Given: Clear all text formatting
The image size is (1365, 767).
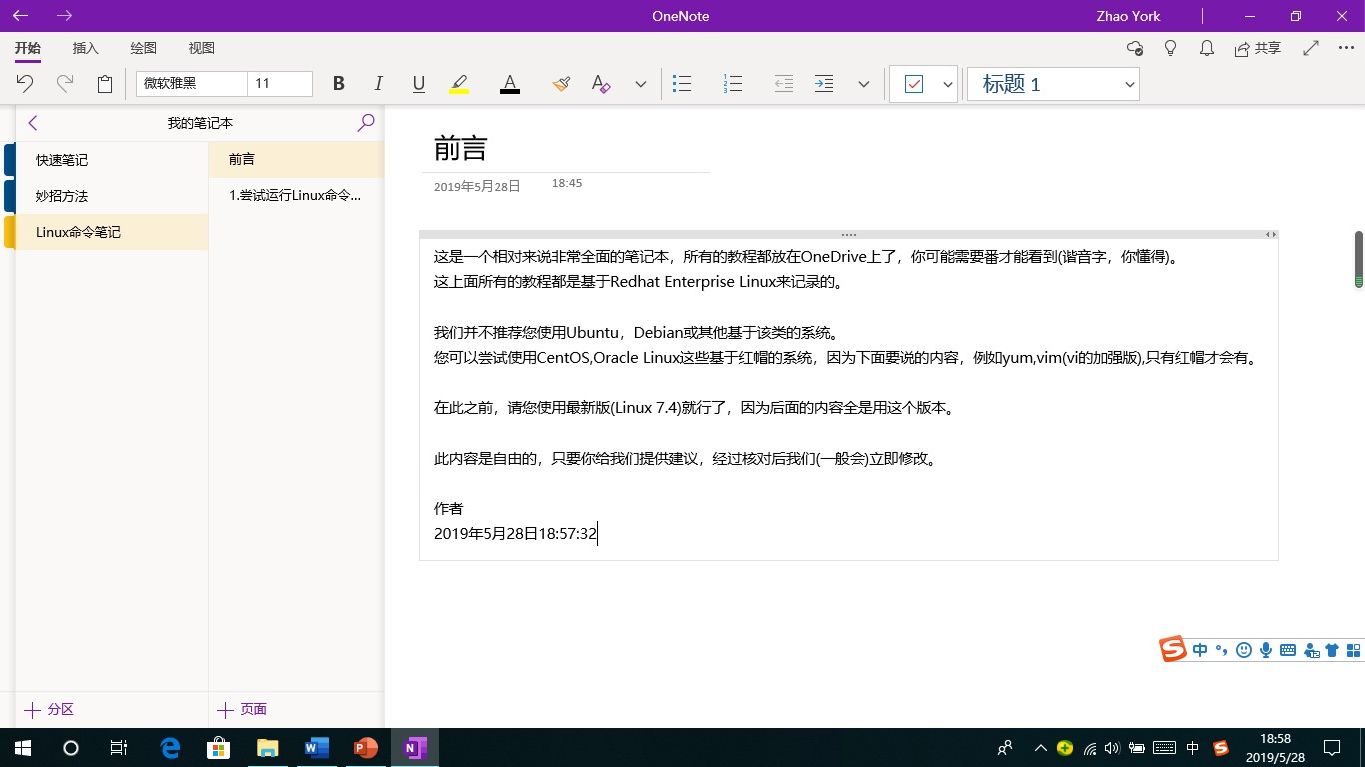Looking at the screenshot, I should [x=600, y=84].
